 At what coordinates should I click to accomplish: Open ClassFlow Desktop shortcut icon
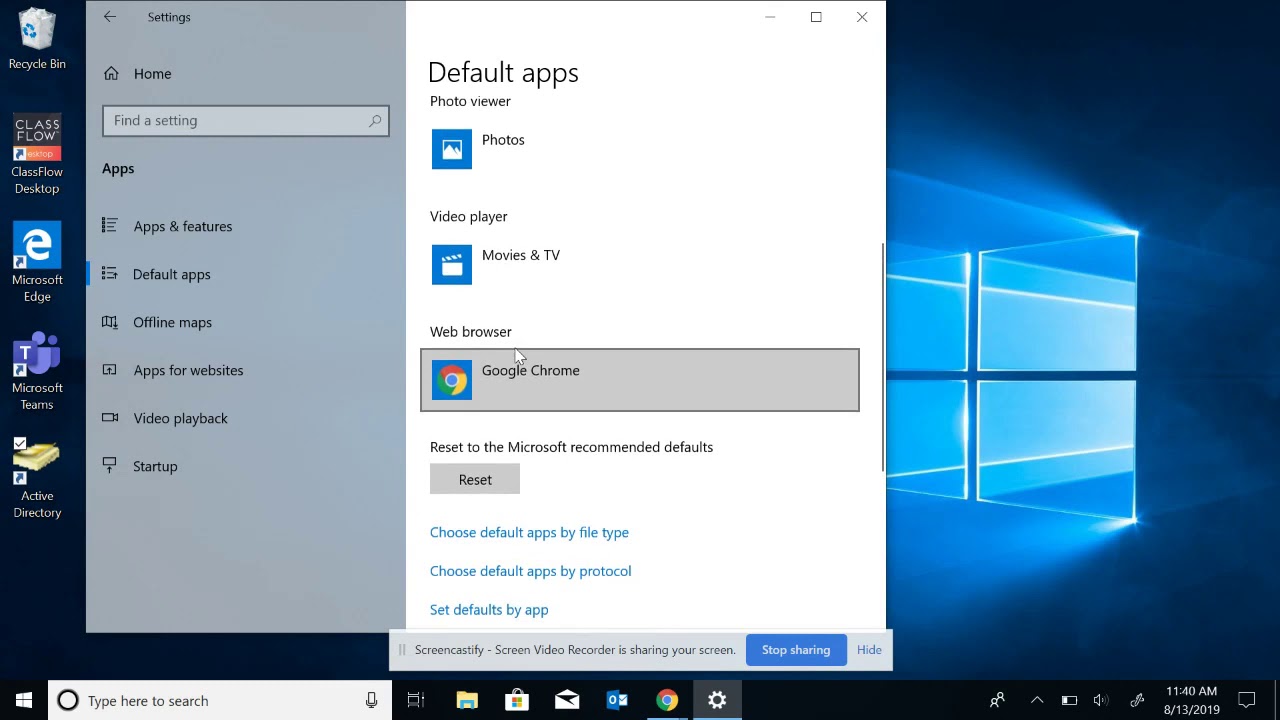[37, 155]
